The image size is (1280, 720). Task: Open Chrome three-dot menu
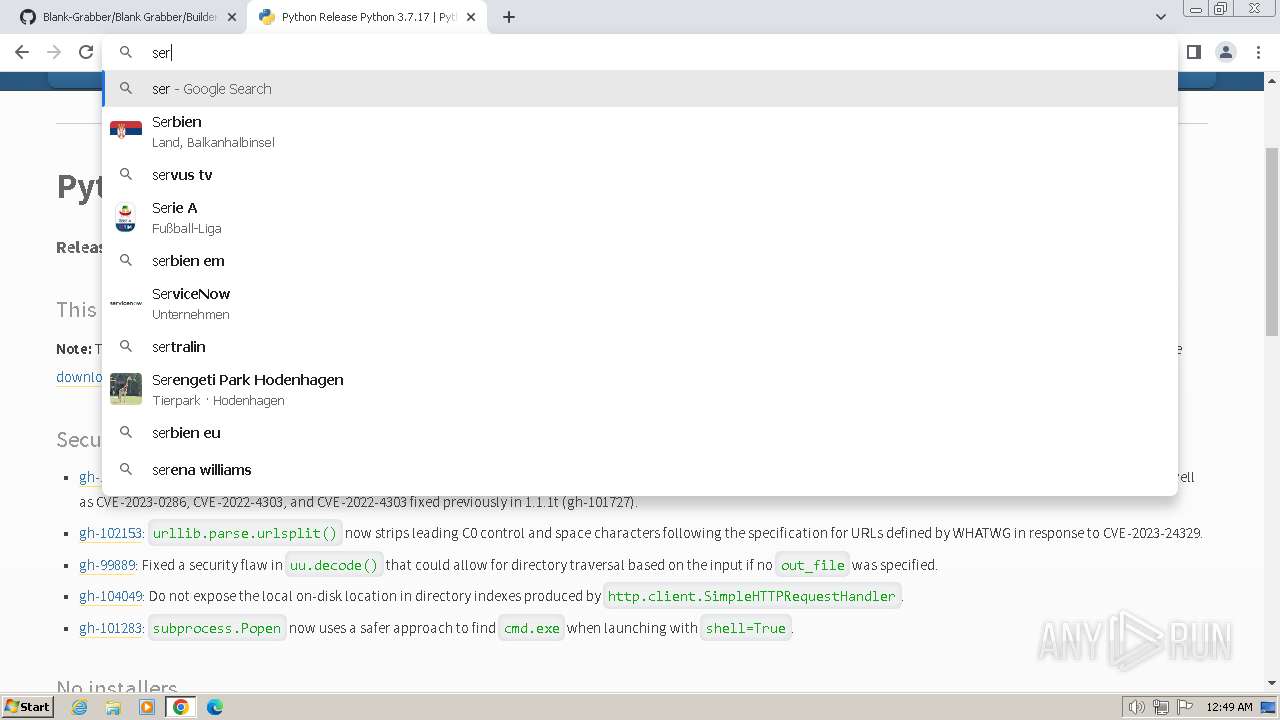pos(1259,52)
